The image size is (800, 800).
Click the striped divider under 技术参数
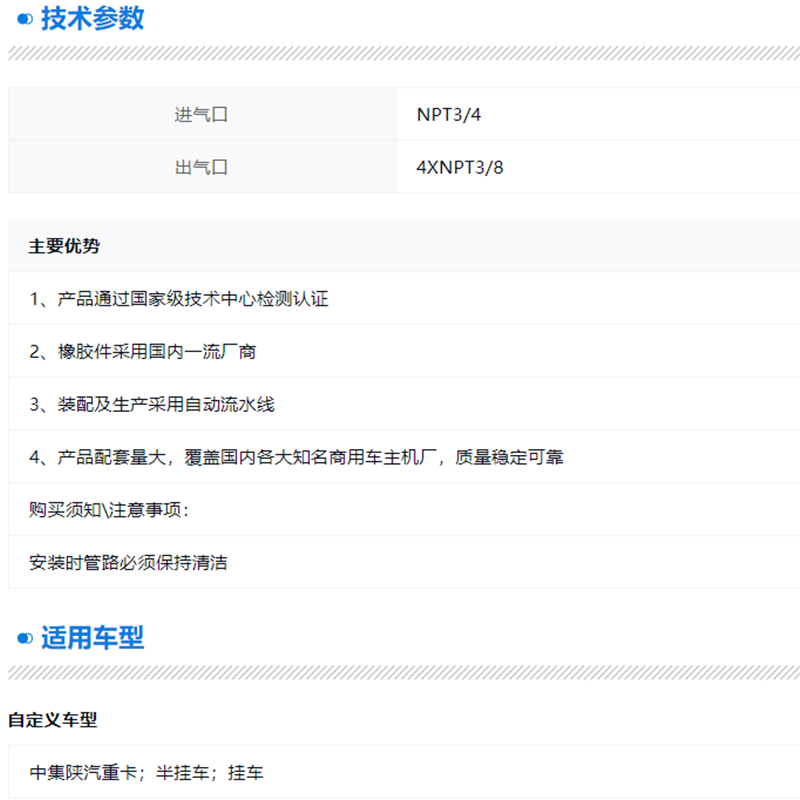[400, 53]
